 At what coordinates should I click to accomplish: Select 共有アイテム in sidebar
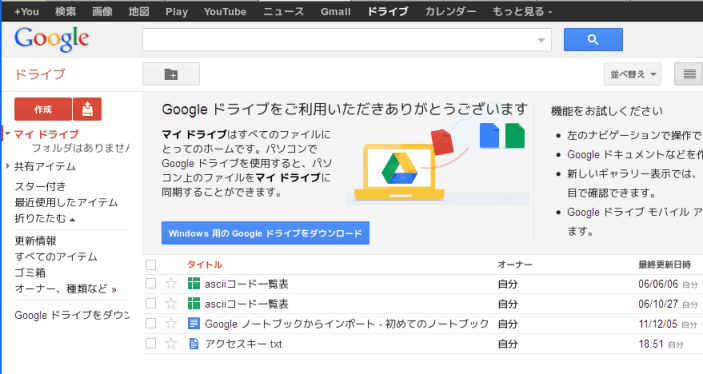pos(45,166)
